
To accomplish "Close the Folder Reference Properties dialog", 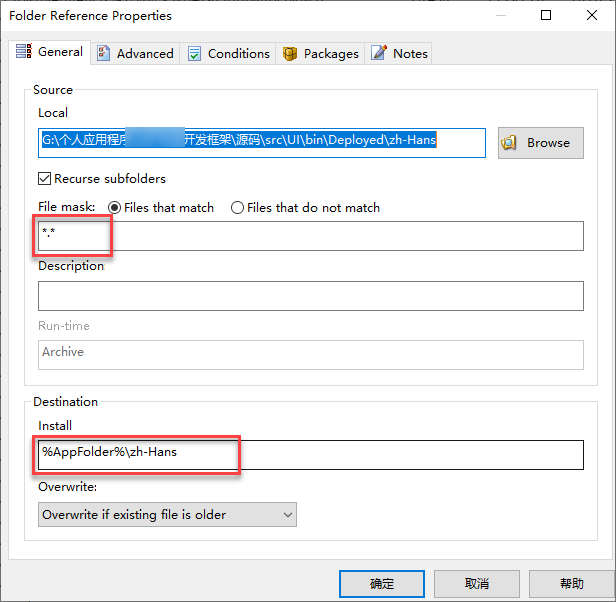I will pos(592,15).
